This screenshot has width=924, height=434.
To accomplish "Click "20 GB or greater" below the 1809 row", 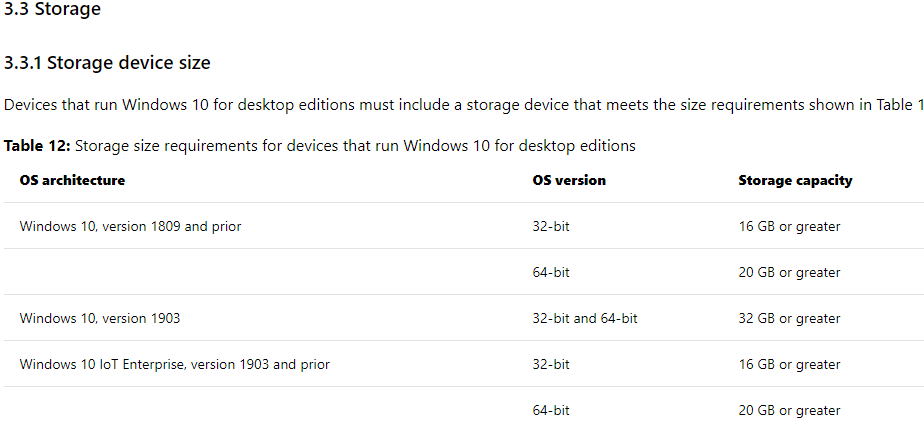I will tap(789, 272).
